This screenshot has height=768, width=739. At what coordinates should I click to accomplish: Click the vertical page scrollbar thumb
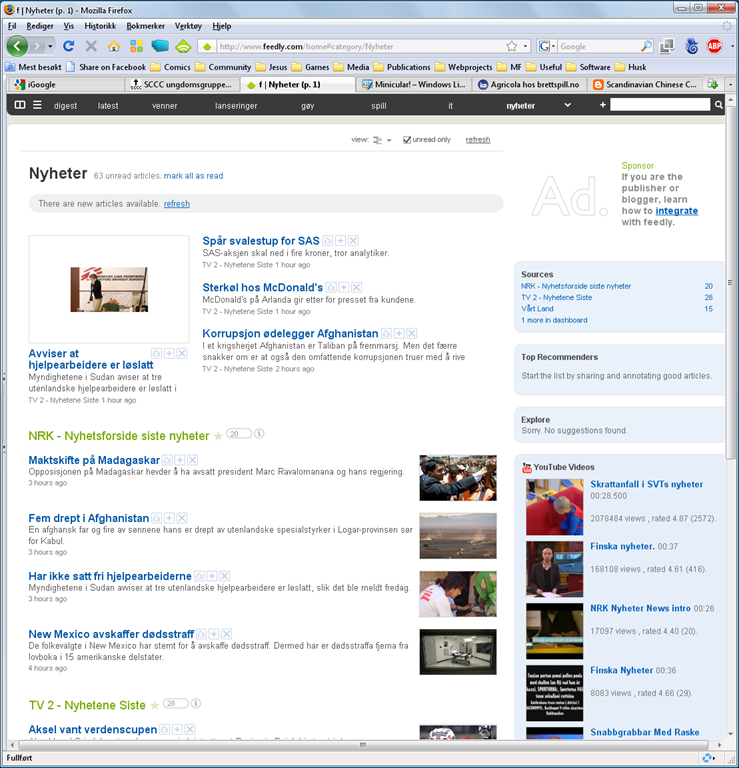click(730, 283)
